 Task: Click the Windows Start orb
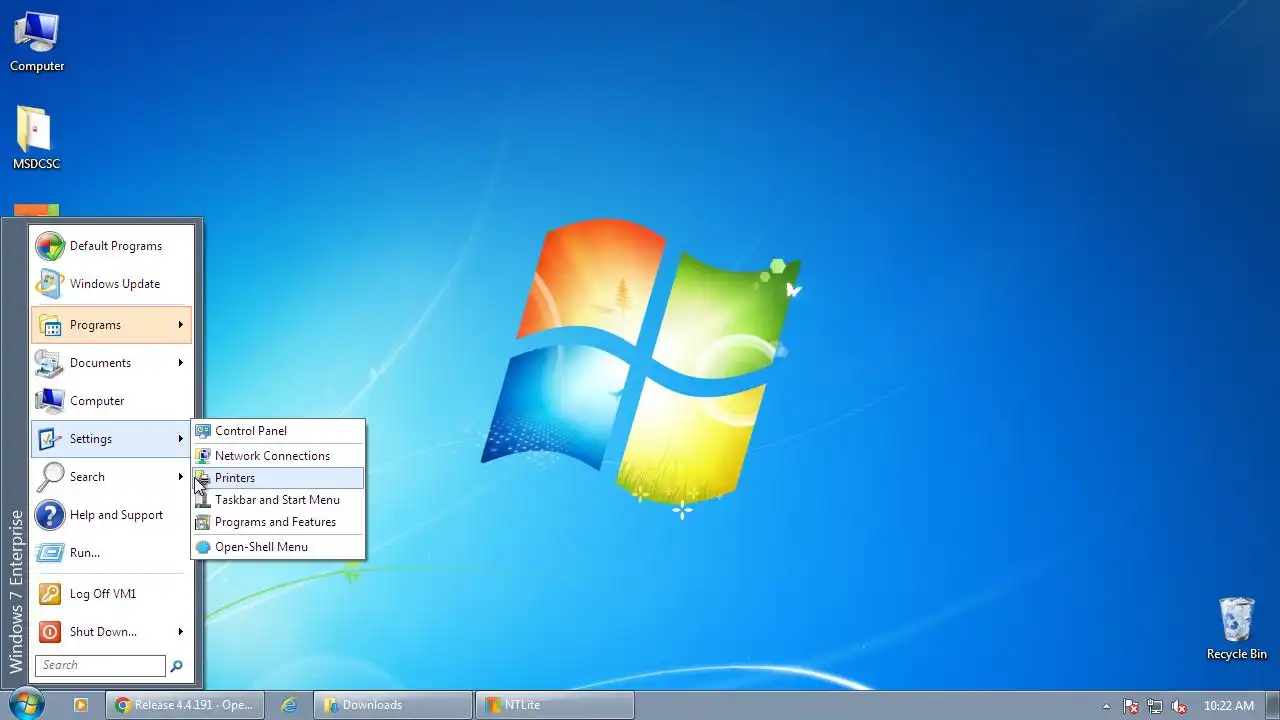pos(26,704)
